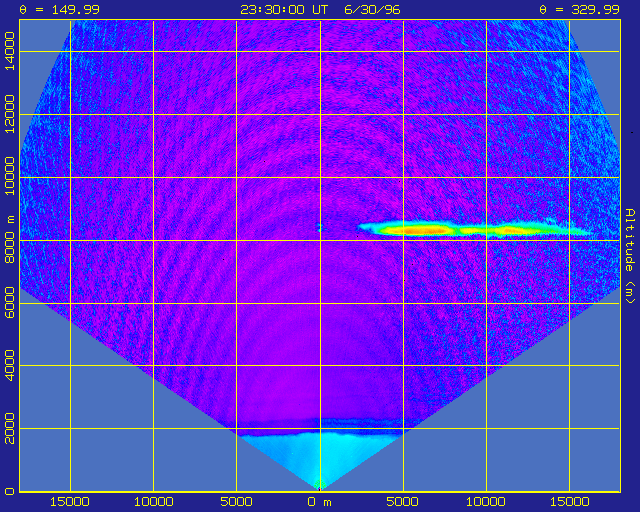Select the 2000 altitude axis label
Viewport: 640px width, 512px height.
(9, 428)
